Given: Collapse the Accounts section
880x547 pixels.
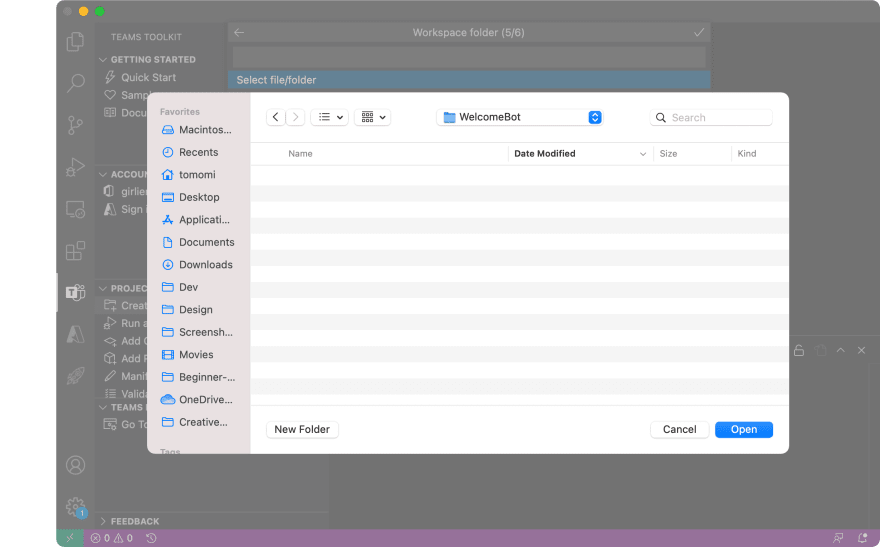Looking at the screenshot, I should coord(103,174).
